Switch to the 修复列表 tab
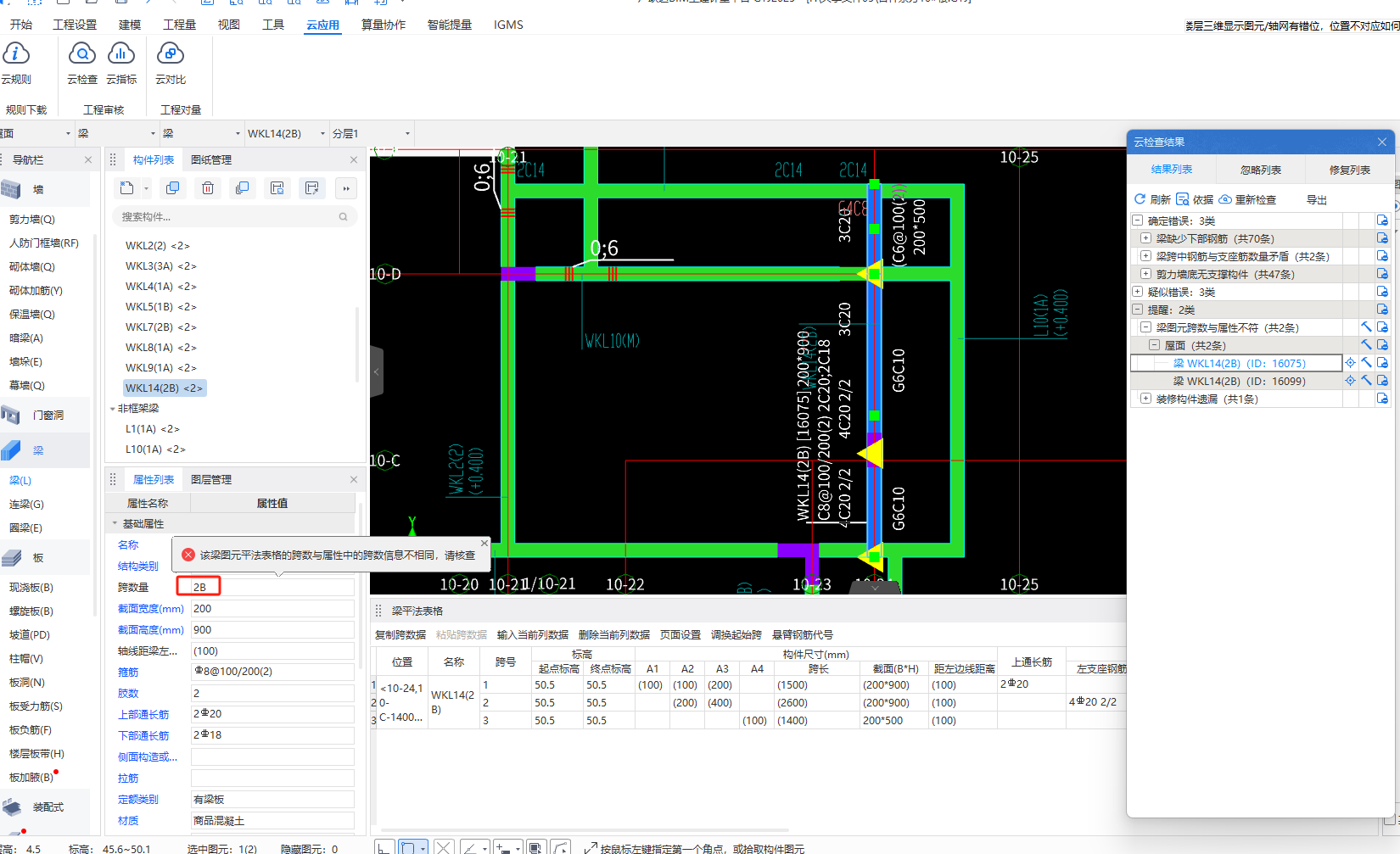1400x854 pixels. (1350, 170)
